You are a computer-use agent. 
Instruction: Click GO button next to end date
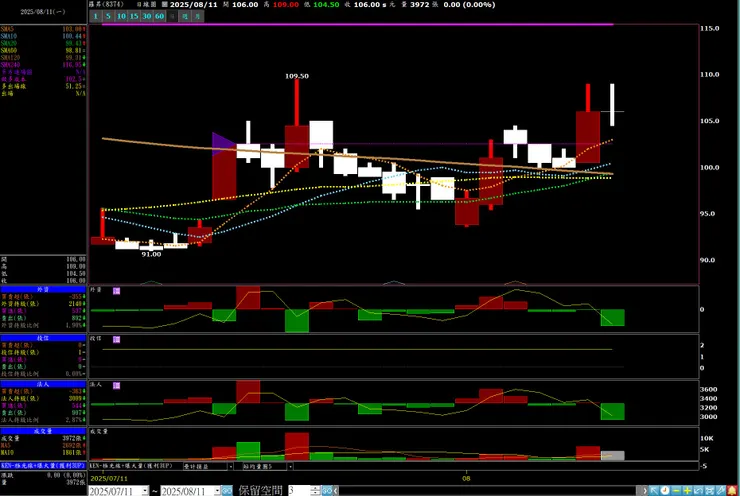(227, 491)
